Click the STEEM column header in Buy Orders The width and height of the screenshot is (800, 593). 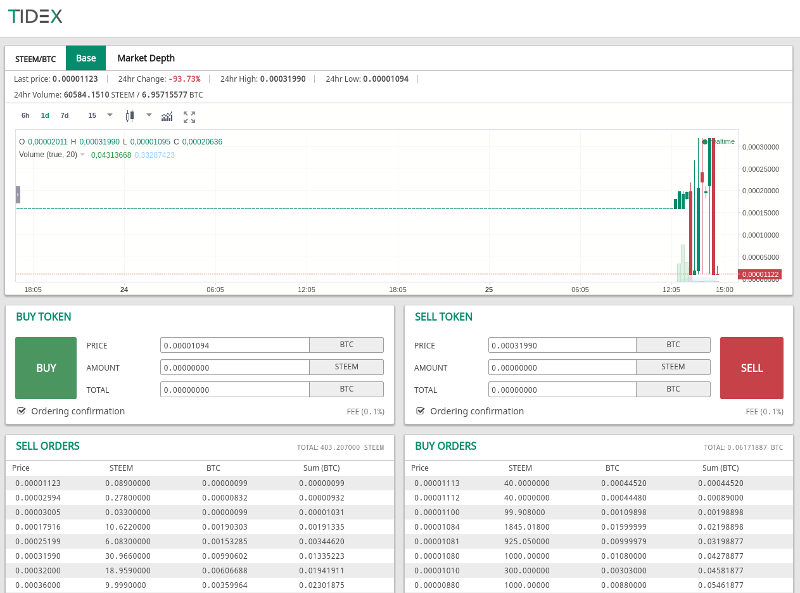520,468
